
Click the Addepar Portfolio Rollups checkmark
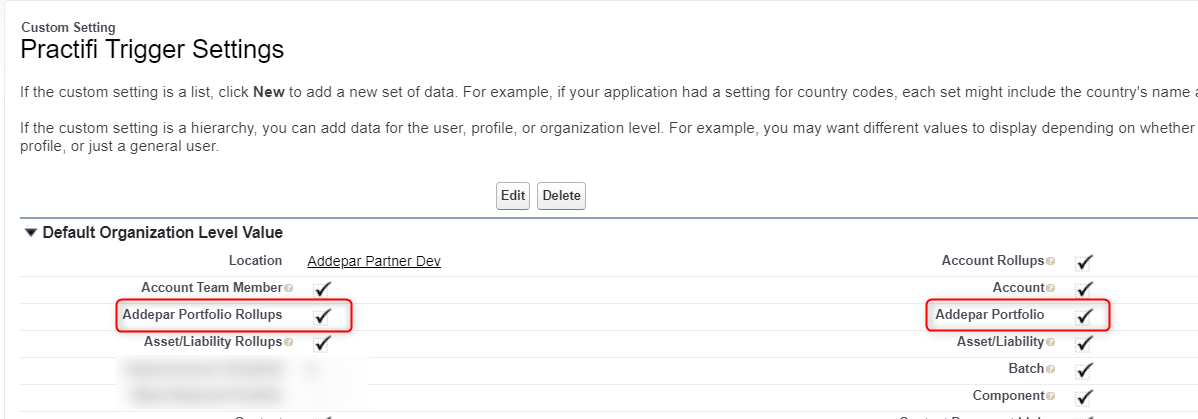pyautogui.click(x=322, y=316)
